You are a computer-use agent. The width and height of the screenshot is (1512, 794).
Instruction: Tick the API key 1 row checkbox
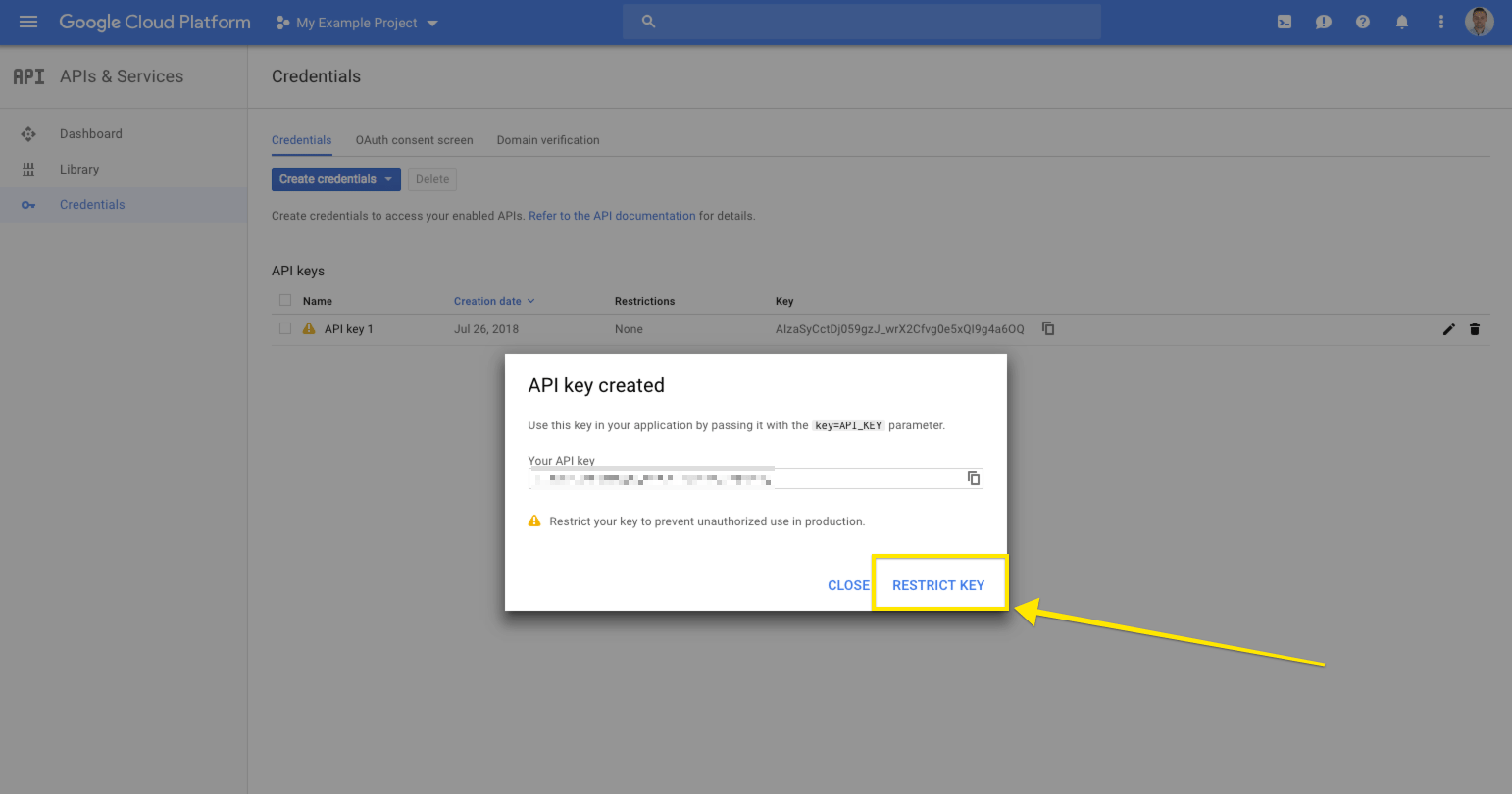point(285,328)
